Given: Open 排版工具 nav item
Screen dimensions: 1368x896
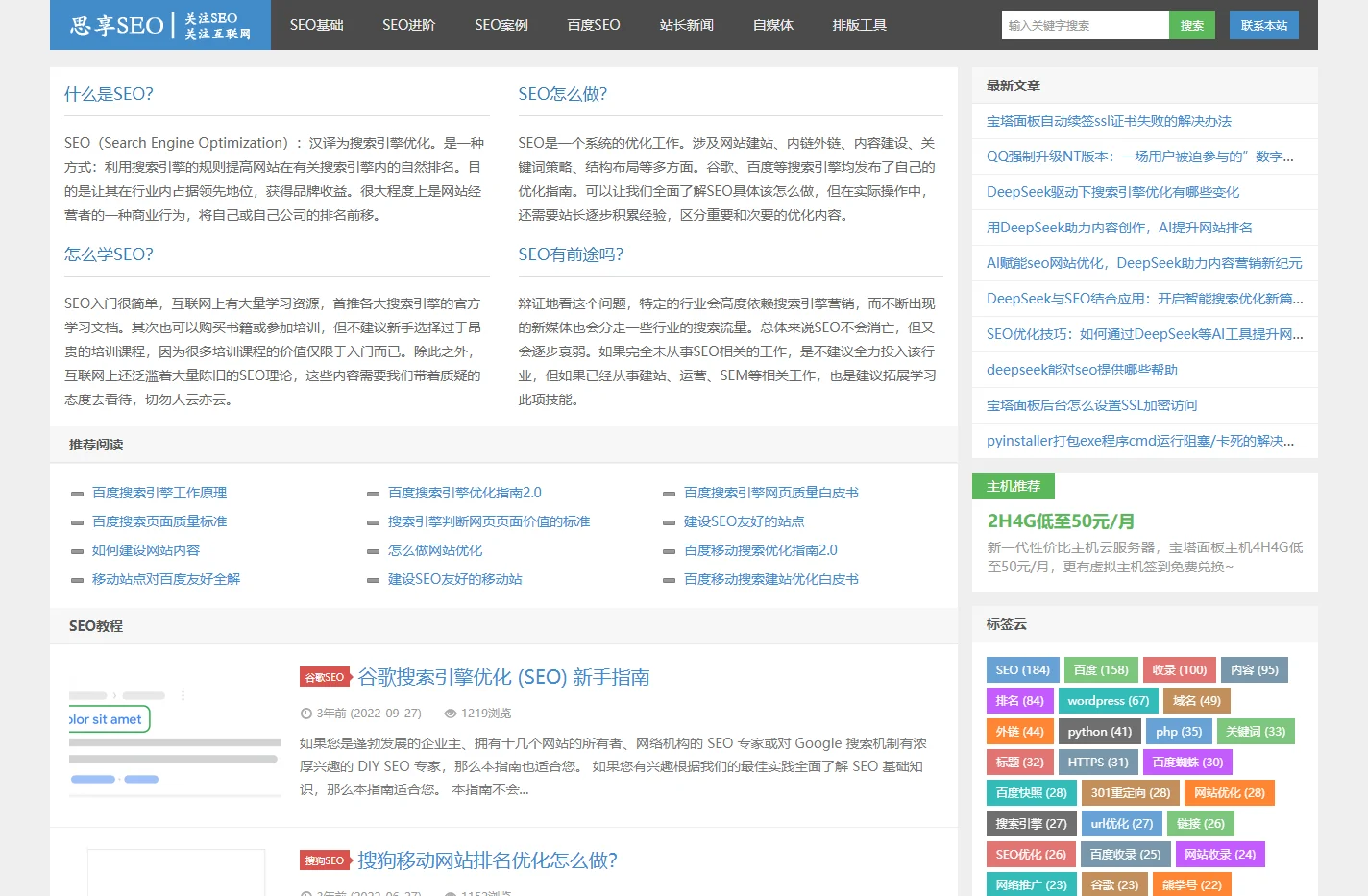Looking at the screenshot, I should [x=860, y=25].
